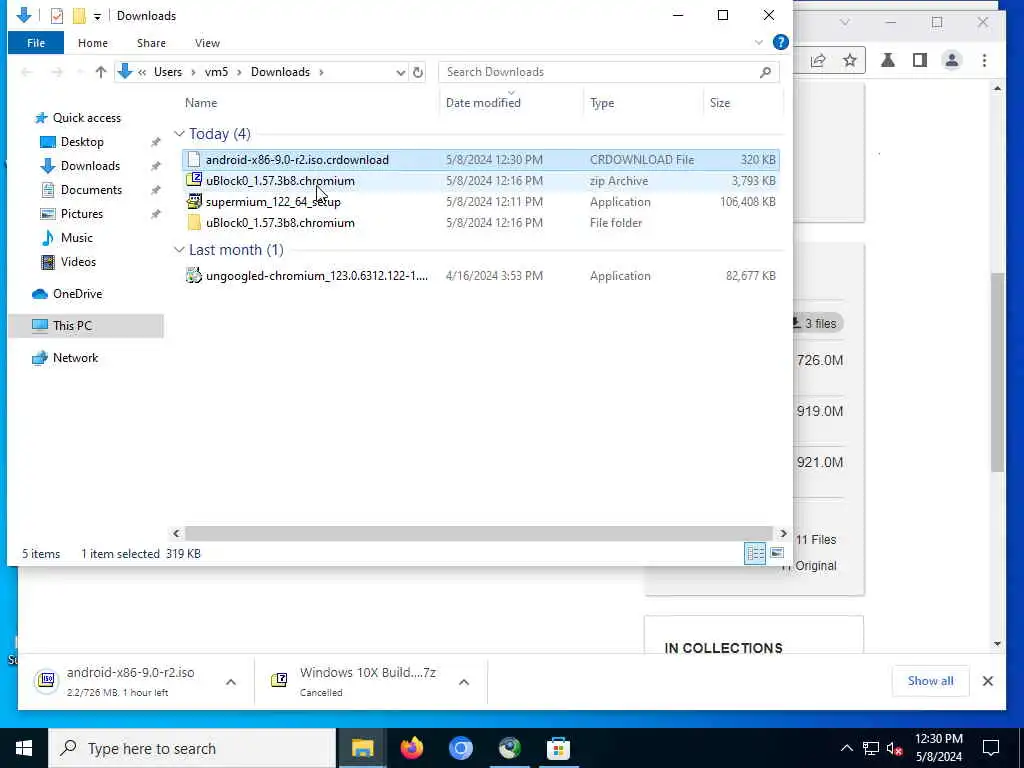Bookmark page with the star icon
The width and height of the screenshot is (1024, 768).
[x=849, y=61]
